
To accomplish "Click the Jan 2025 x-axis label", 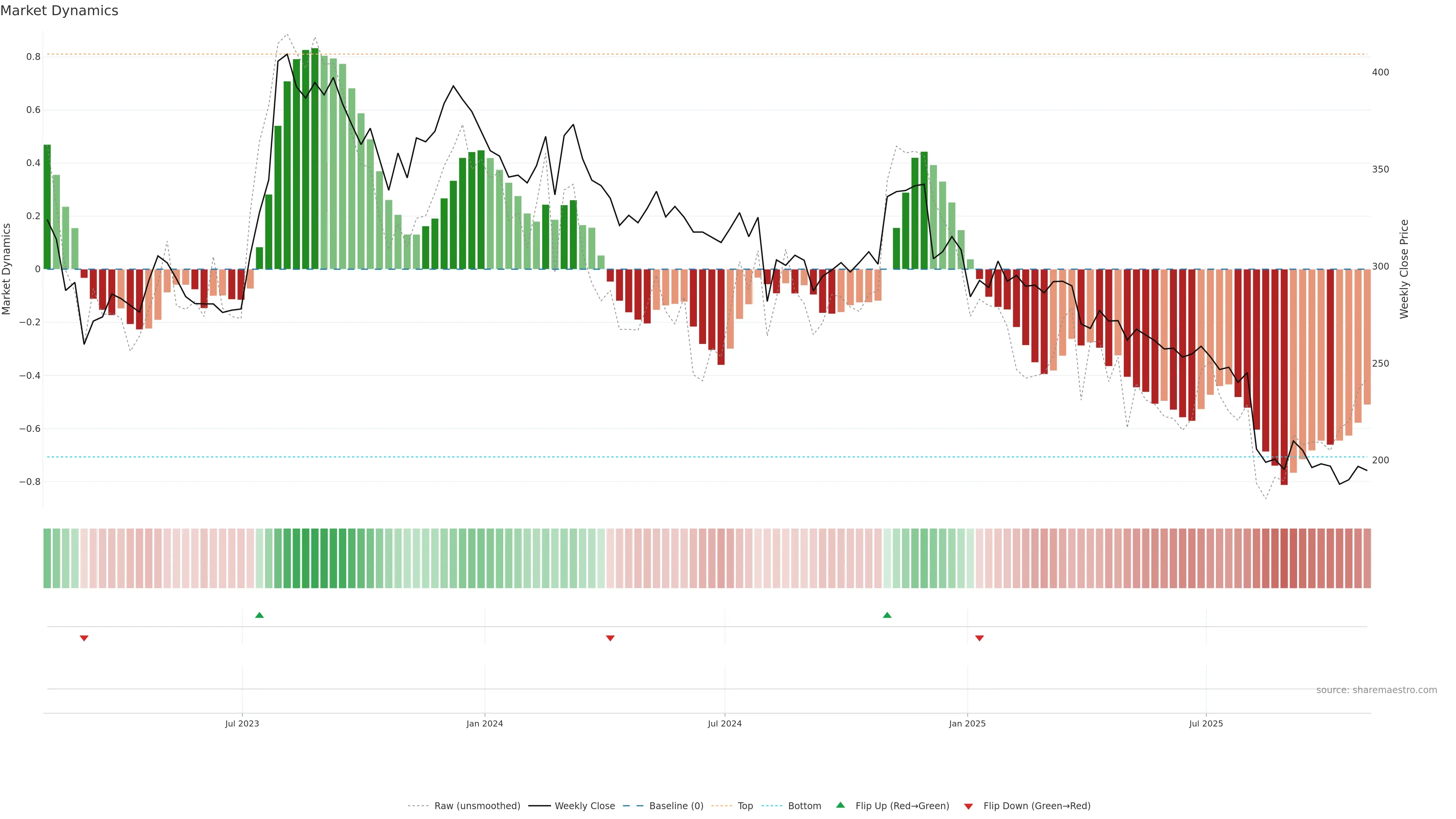I will tap(967, 723).
